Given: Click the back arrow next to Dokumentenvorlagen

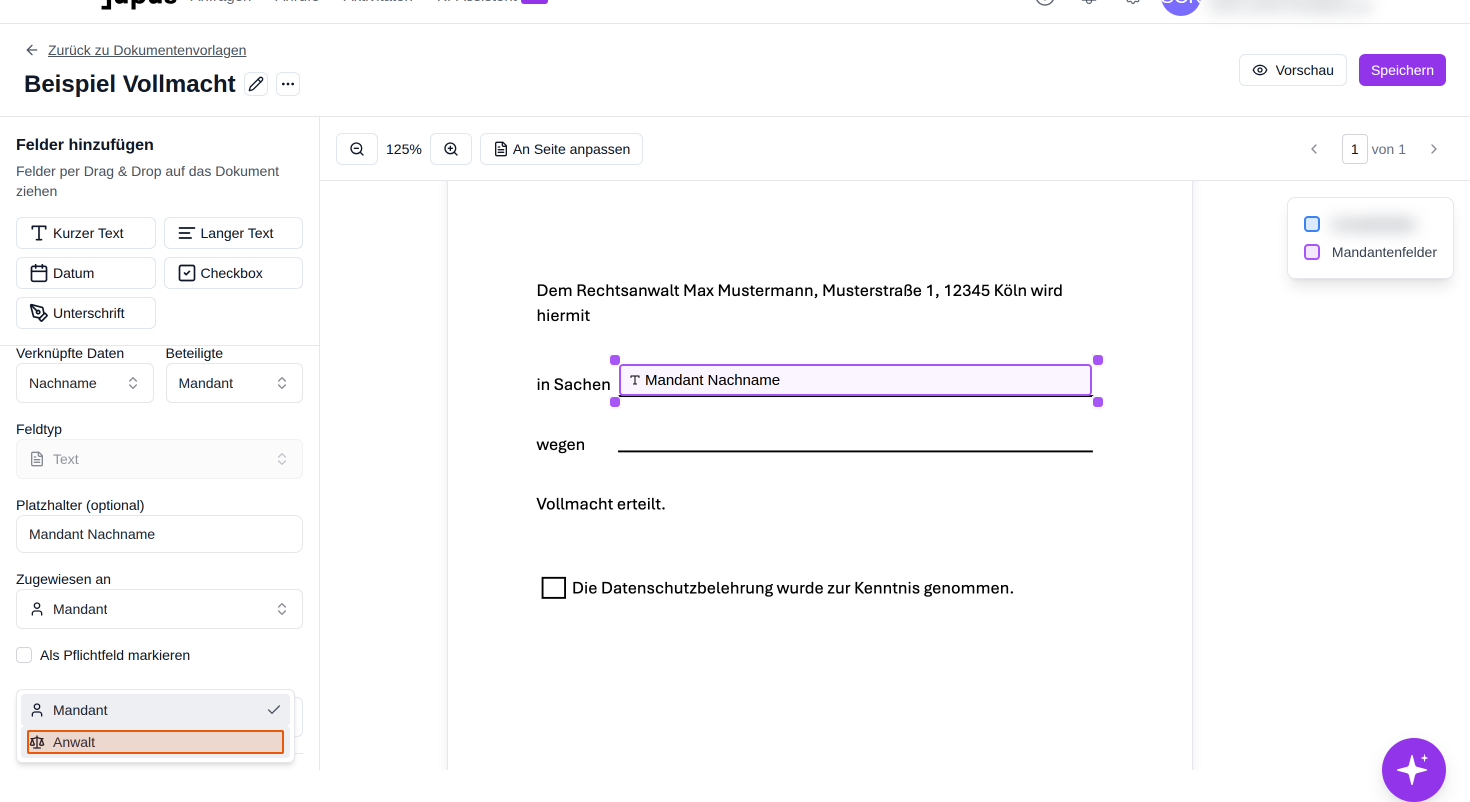Looking at the screenshot, I should 32,50.
